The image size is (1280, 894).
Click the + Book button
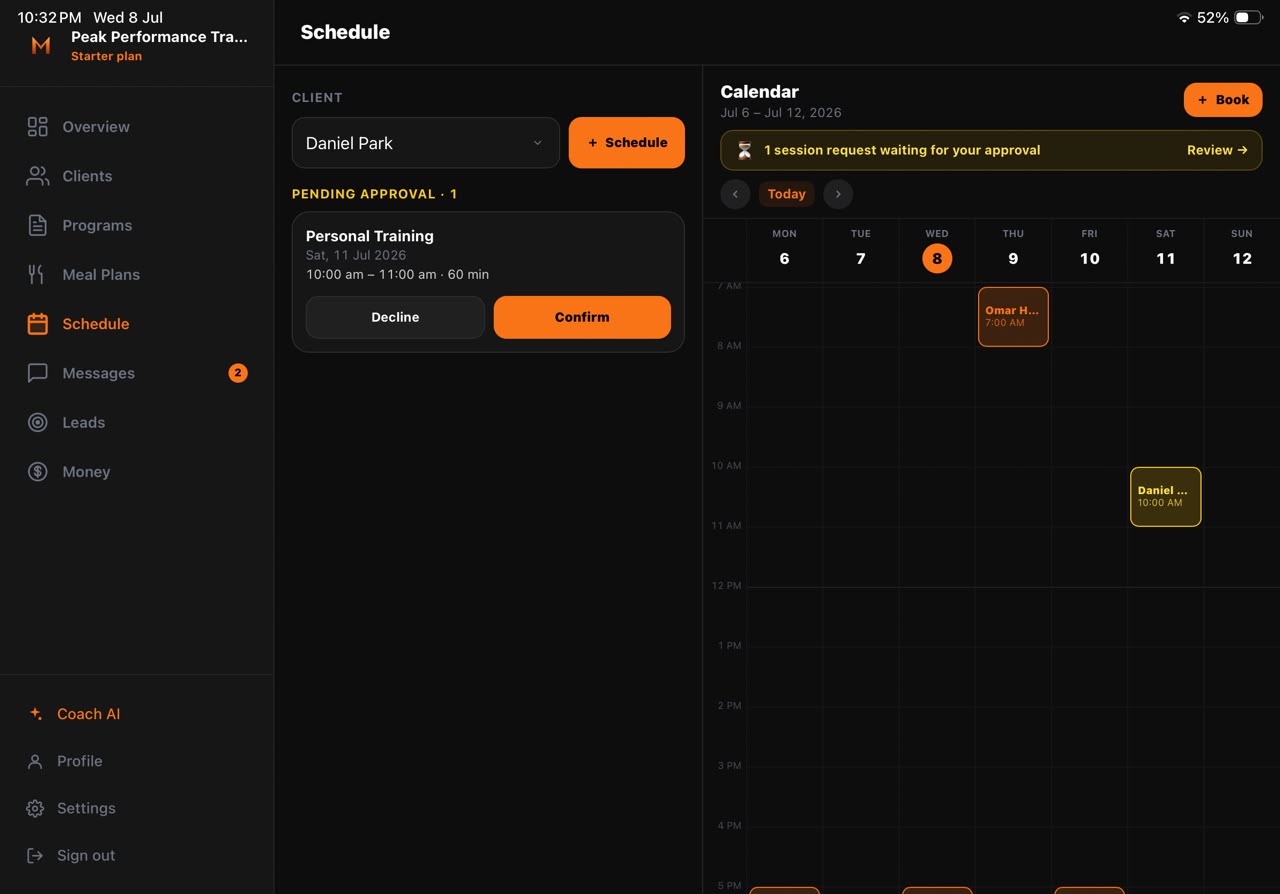(x=1223, y=100)
